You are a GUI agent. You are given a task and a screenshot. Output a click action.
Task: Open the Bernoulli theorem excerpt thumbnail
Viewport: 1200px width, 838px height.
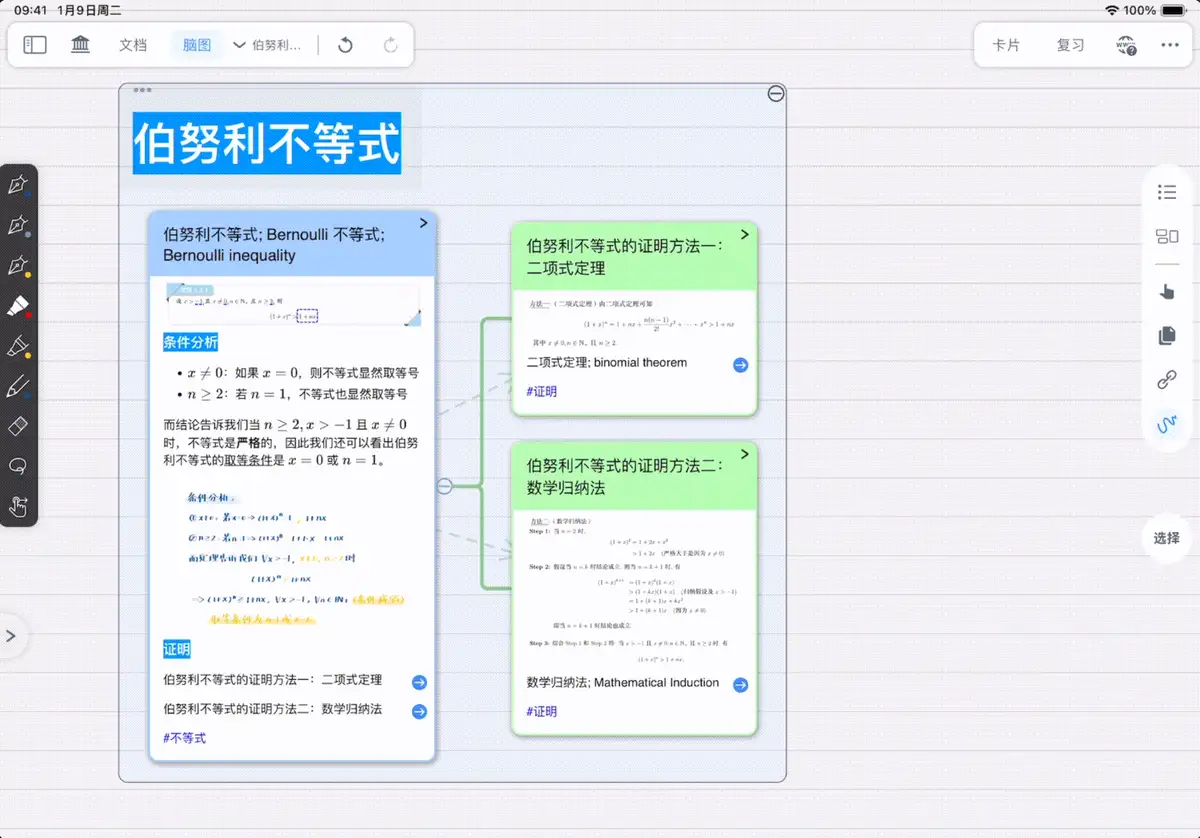tap(293, 305)
